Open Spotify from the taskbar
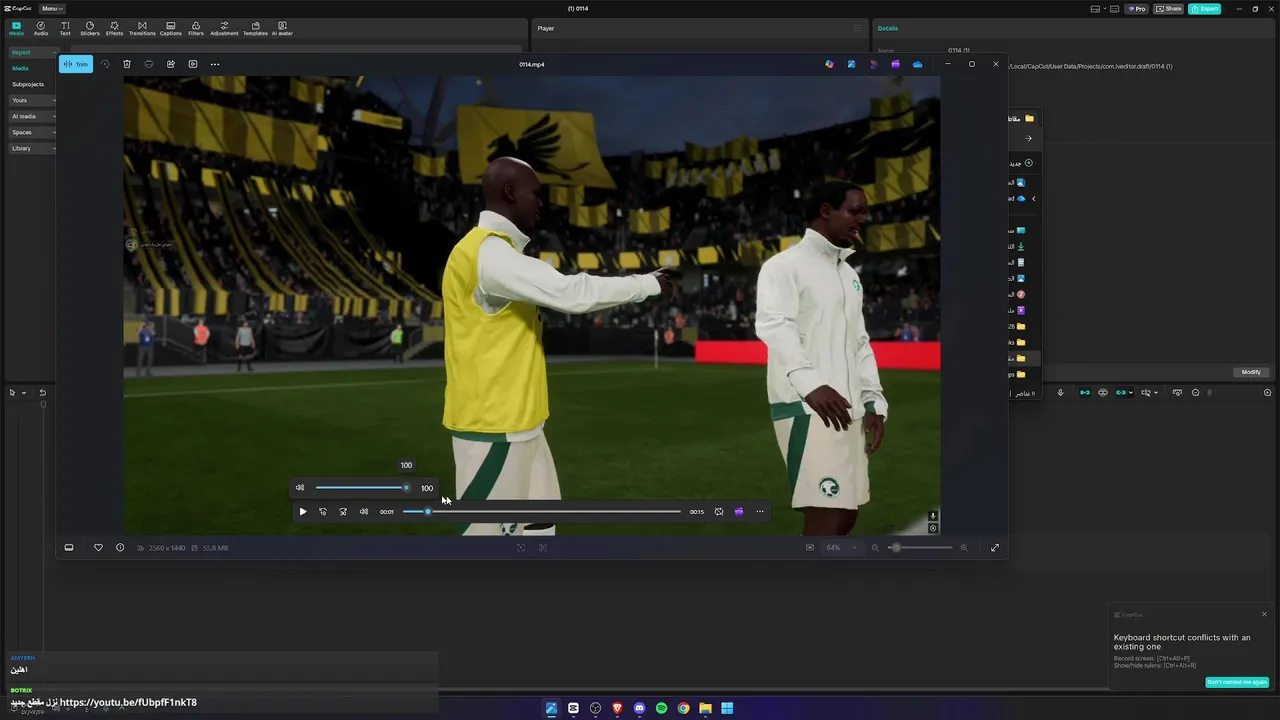Image resolution: width=1280 pixels, height=720 pixels. pyautogui.click(x=661, y=708)
